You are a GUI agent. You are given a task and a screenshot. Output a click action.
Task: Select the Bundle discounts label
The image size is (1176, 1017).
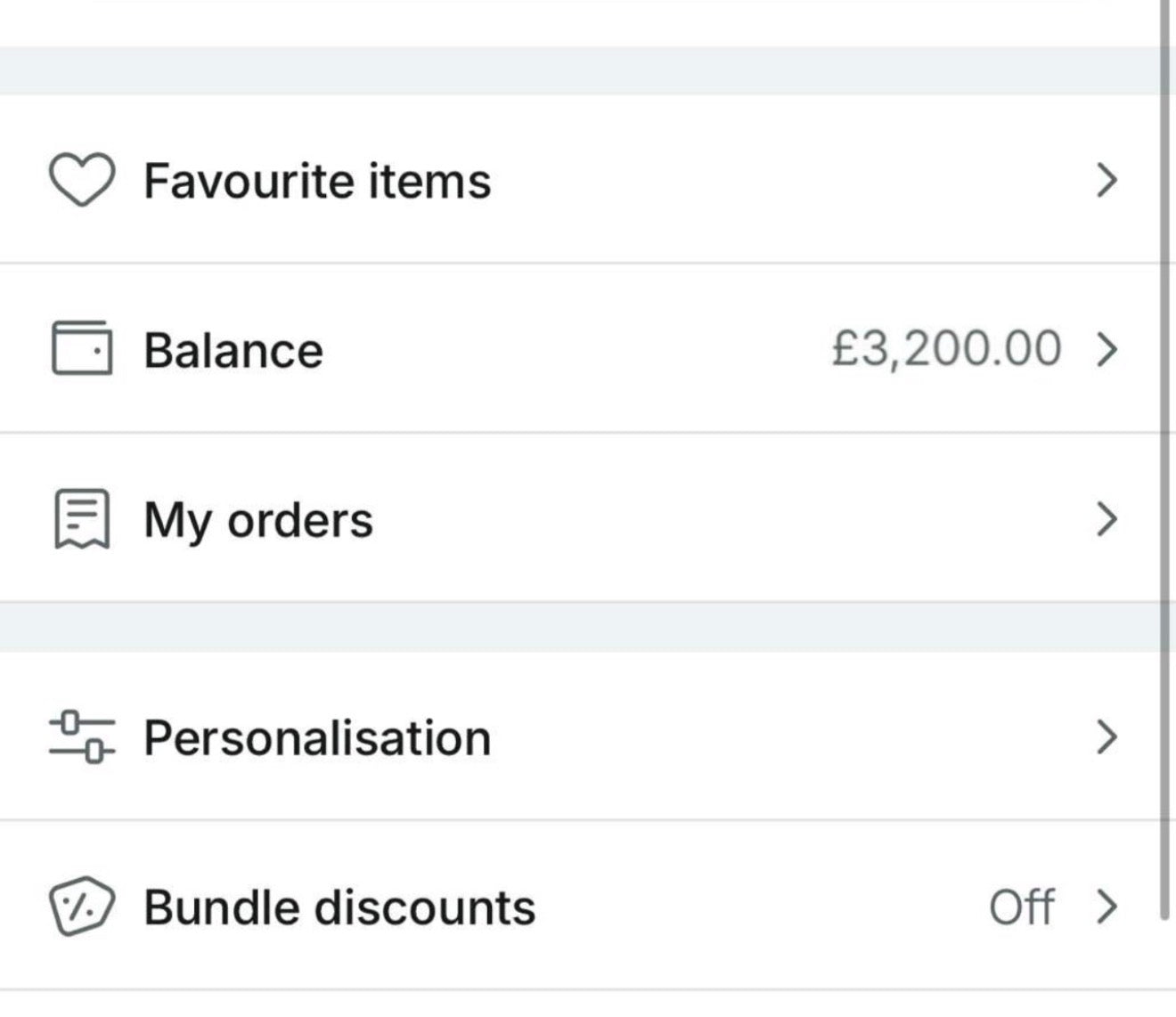click(339, 907)
